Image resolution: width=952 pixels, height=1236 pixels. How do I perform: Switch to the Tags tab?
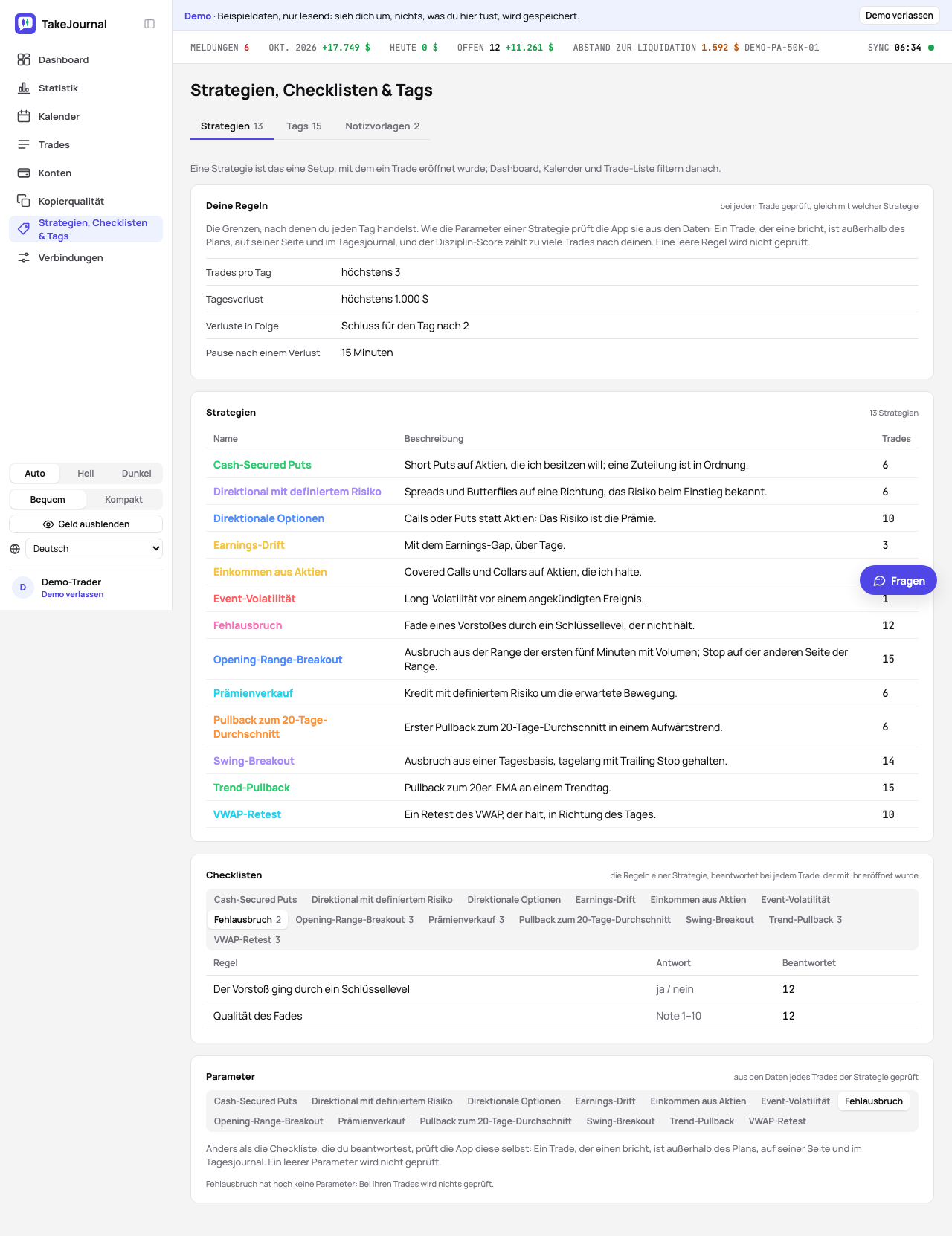click(x=304, y=126)
